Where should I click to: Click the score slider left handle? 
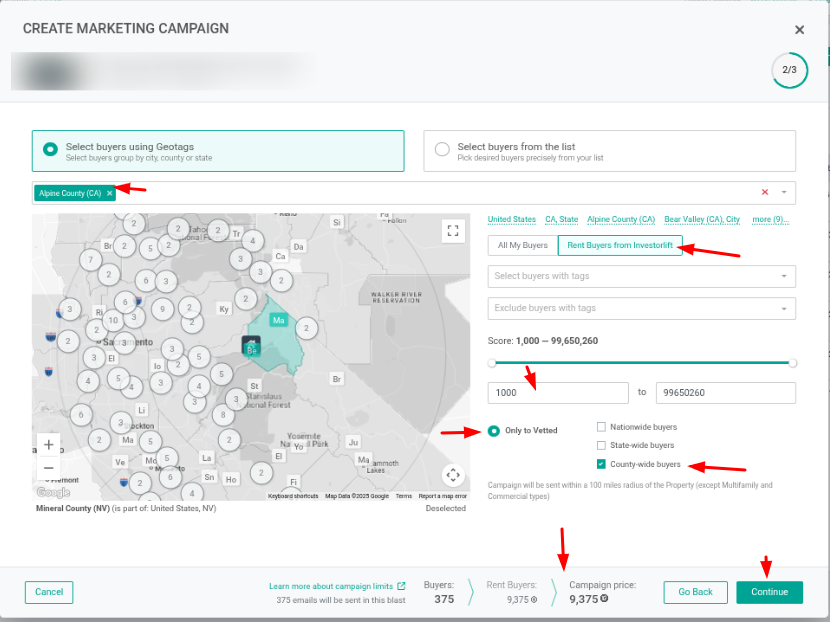click(492, 363)
